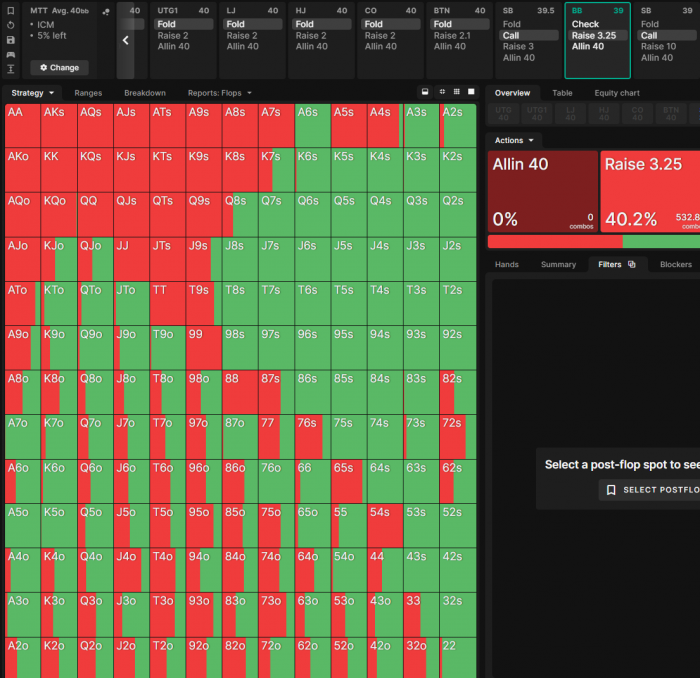Click the back chevron arrow before UTG1
This screenshot has height=678, width=700.
(125, 41)
